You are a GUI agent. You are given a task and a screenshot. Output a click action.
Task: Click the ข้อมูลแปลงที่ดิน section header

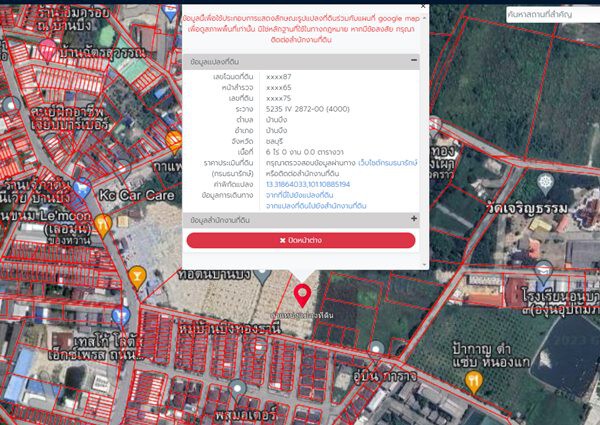[x=301, y=62]
